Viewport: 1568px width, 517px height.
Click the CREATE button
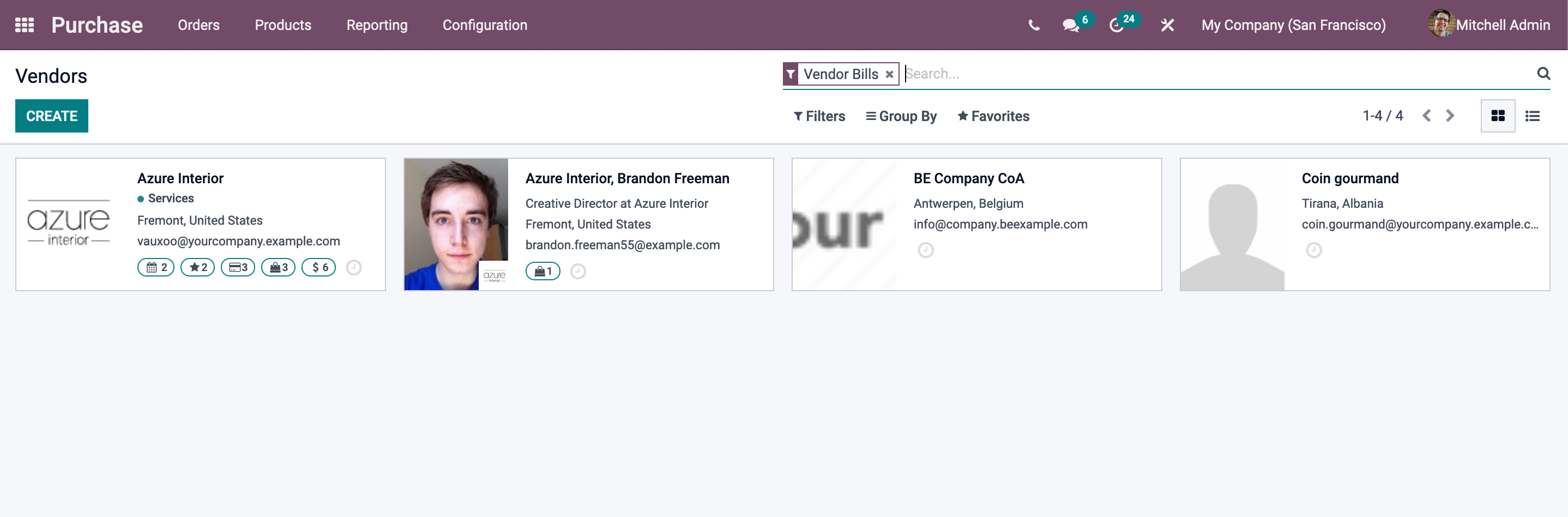pos(52,116)
